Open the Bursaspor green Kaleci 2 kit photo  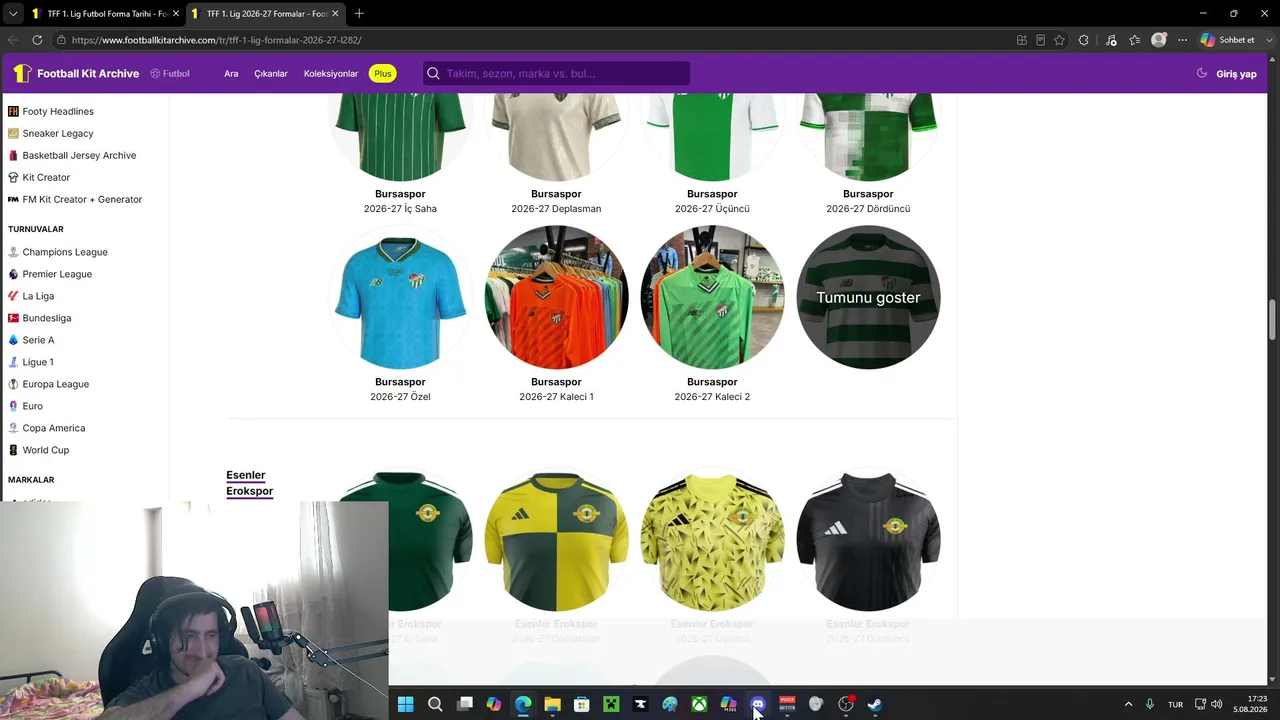(712, 297)
